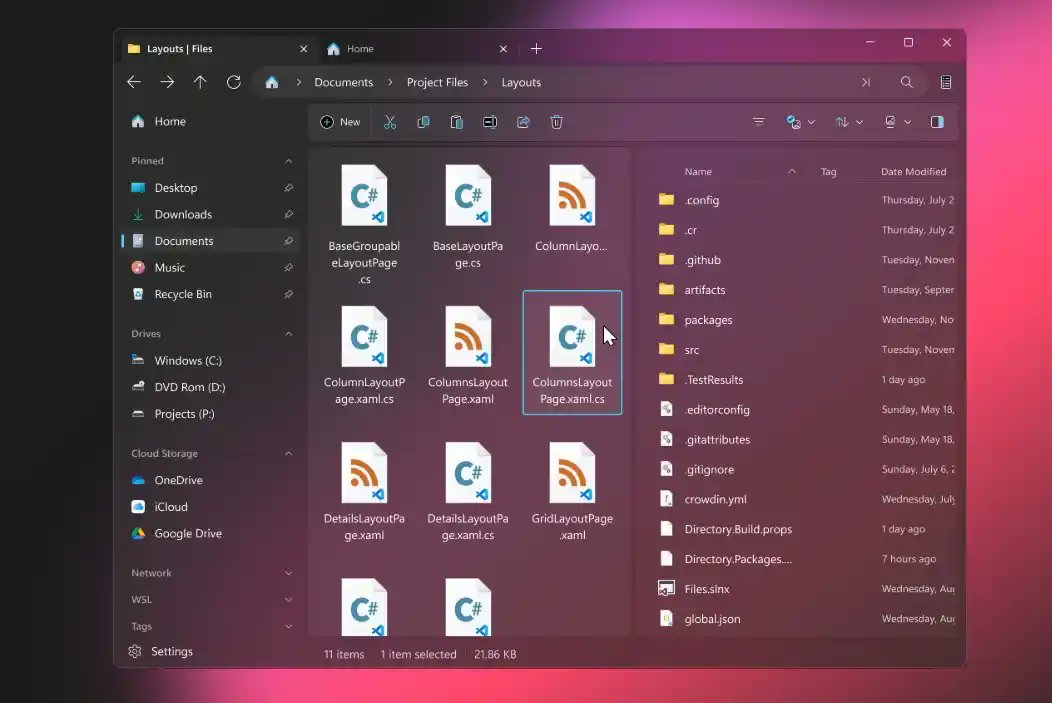Viewport: 1052px width, 703px height.
Task: Open OneDrive cloud storage
Action: (209, 480)
